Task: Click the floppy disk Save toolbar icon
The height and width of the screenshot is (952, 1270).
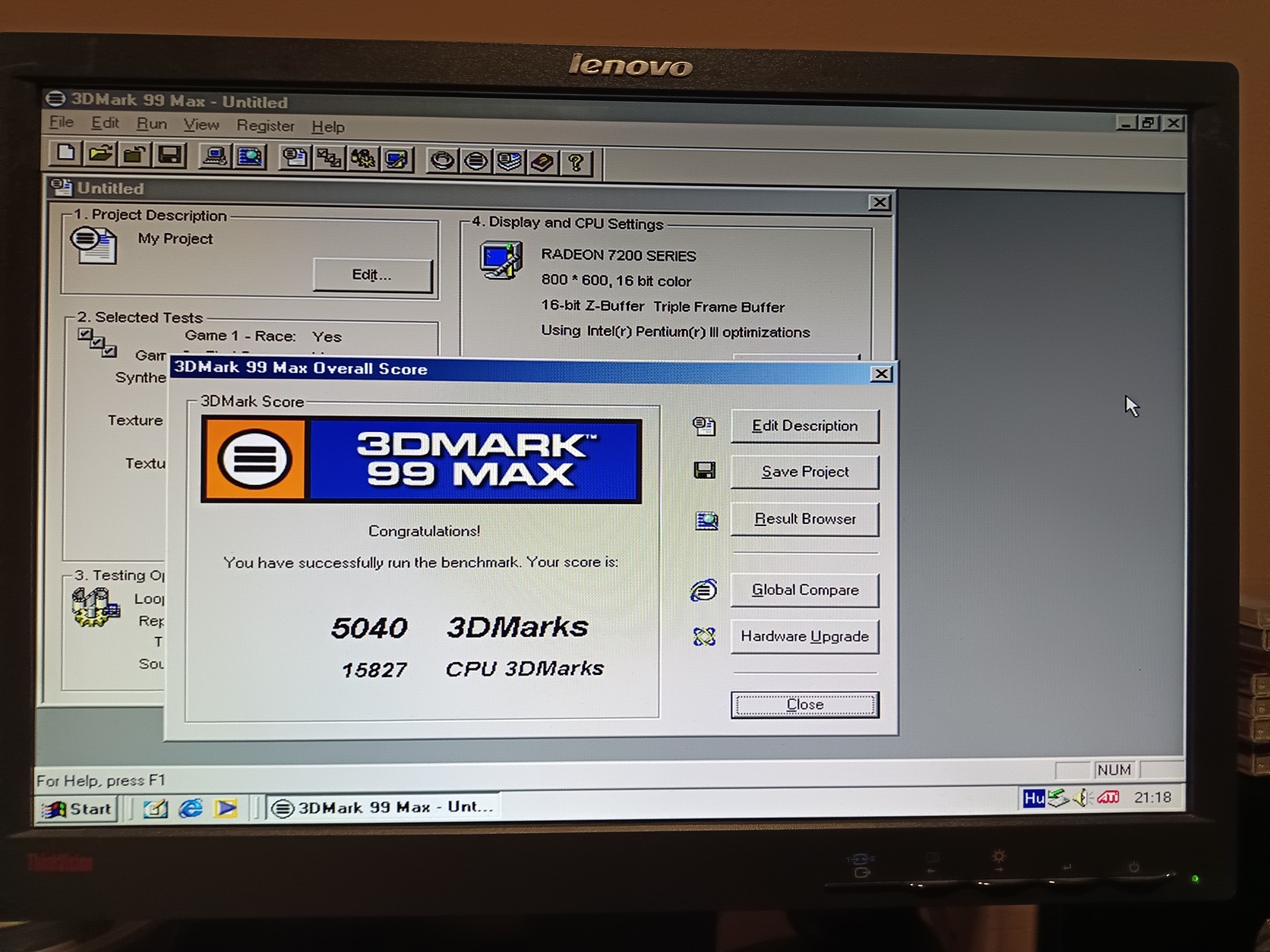Action: [169, 156]
